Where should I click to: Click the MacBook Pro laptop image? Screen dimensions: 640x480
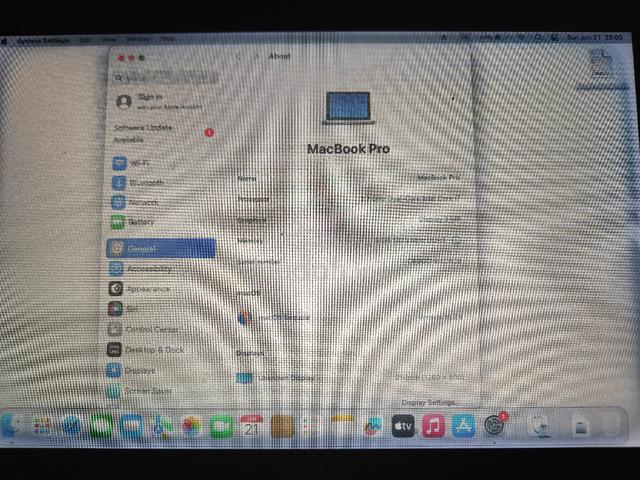(348, 108)
